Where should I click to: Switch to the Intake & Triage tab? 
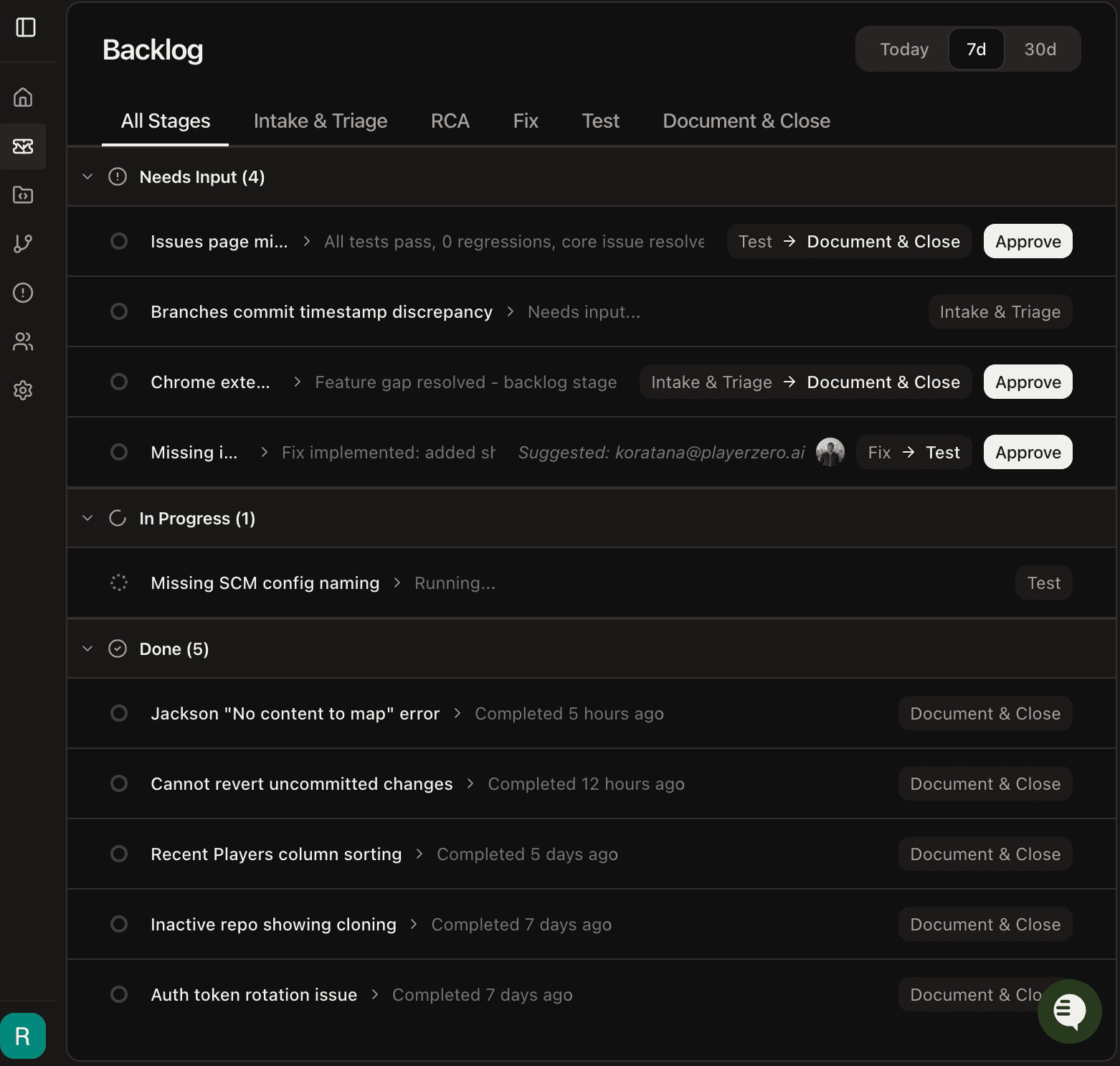[x=321, y=121]
